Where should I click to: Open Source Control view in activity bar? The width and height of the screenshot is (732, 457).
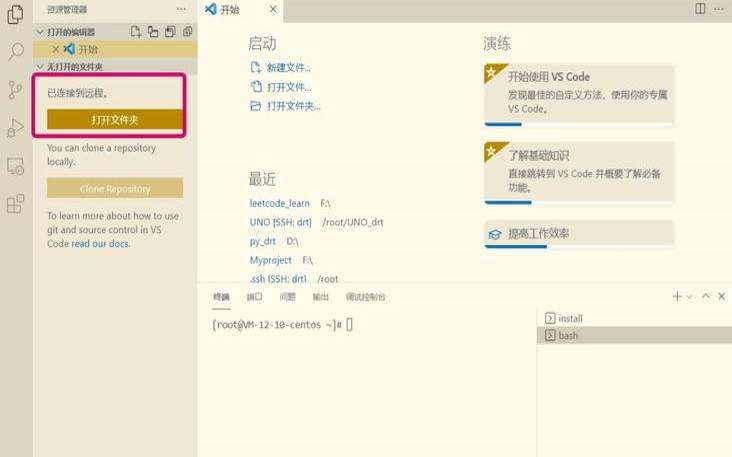click(x=15, y=90)
